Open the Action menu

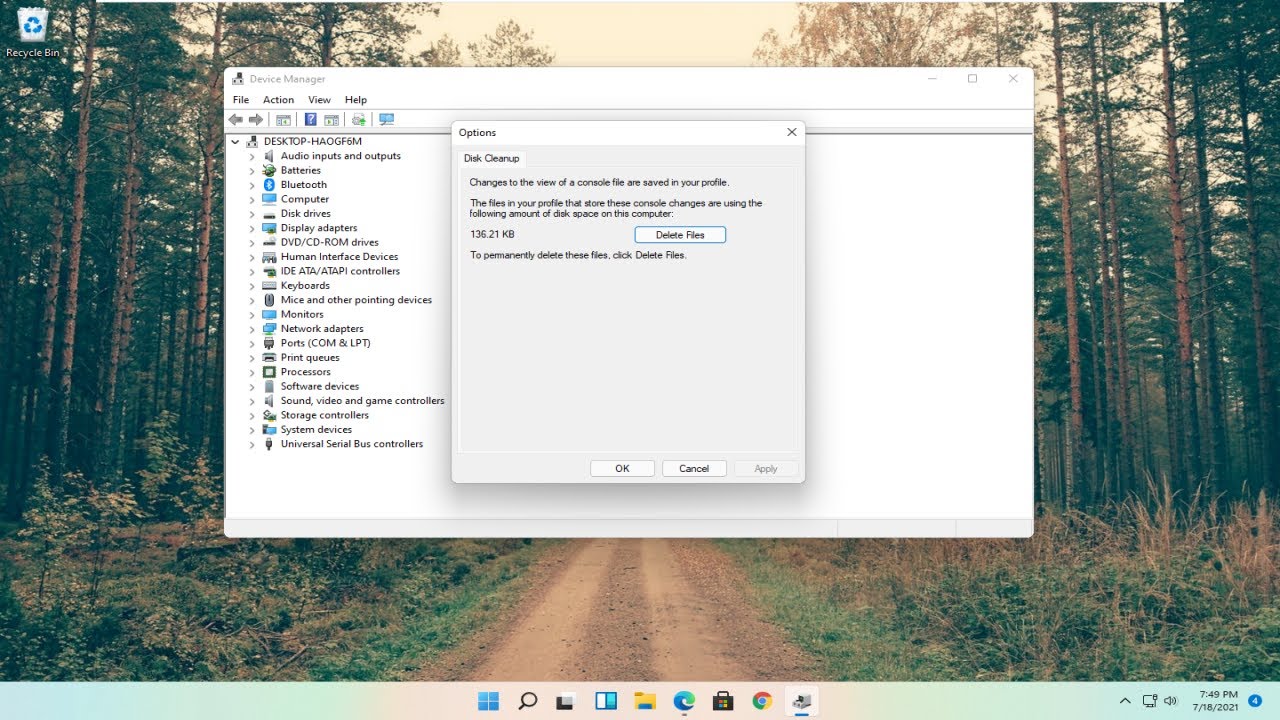278,100
